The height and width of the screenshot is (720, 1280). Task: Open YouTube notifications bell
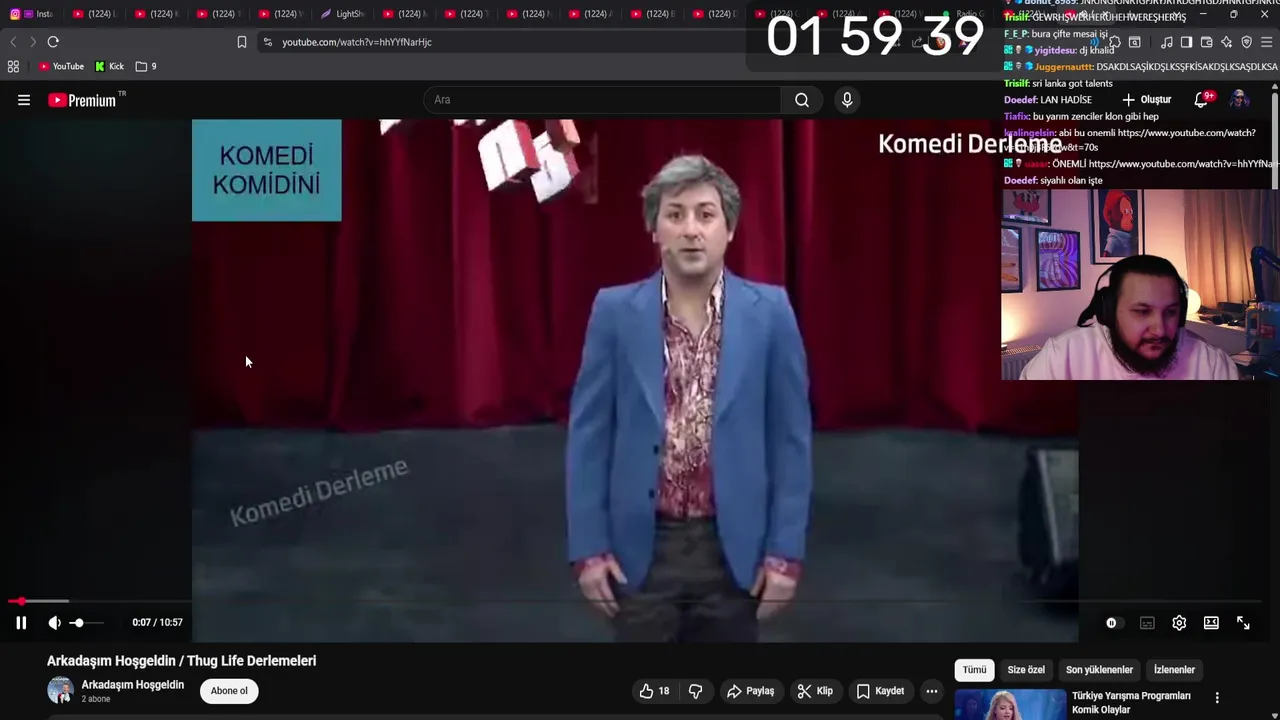1203,100
